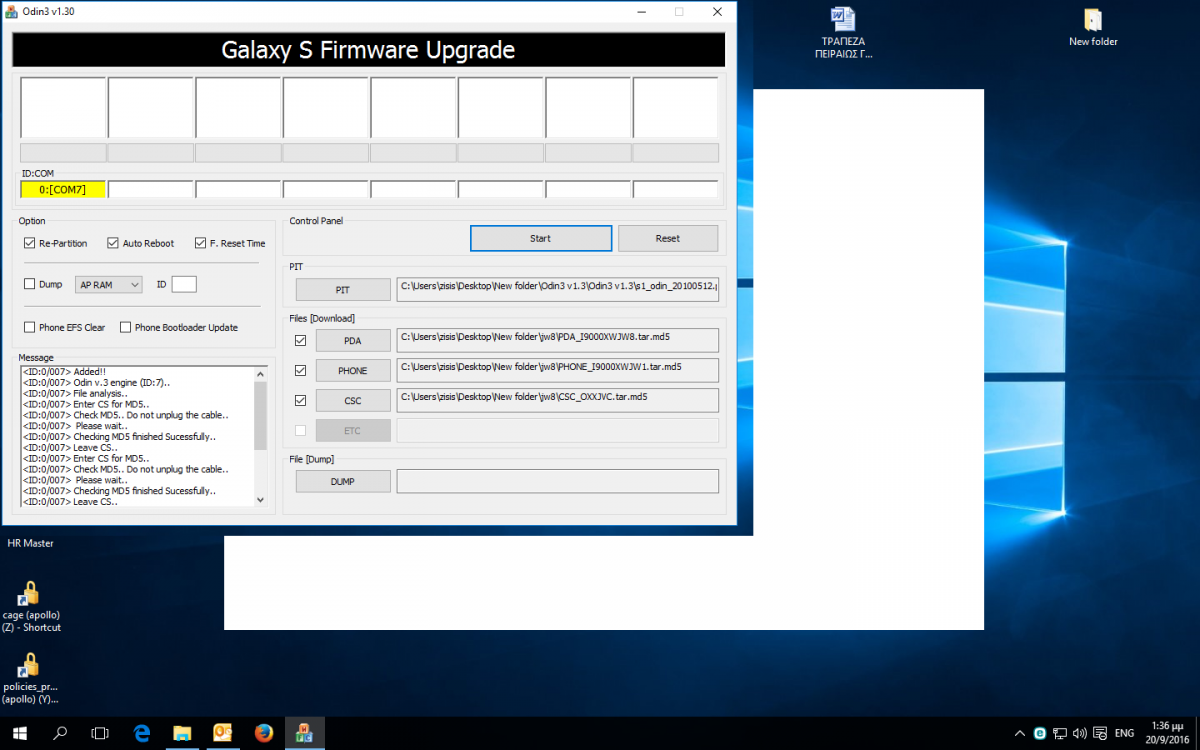1200x750 pixels.
Task: Open the Windows Start menu
Action: coord(19,733)
